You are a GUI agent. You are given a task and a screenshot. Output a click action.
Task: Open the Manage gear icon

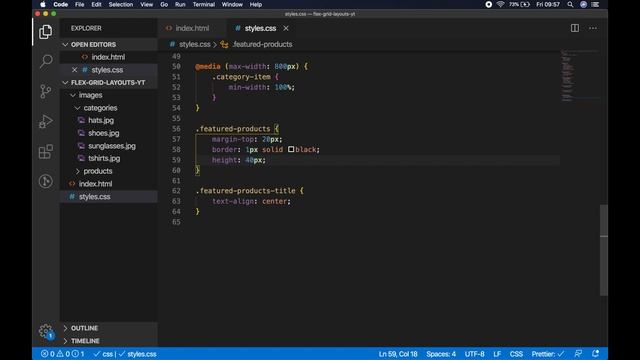(x=46, y=331)
